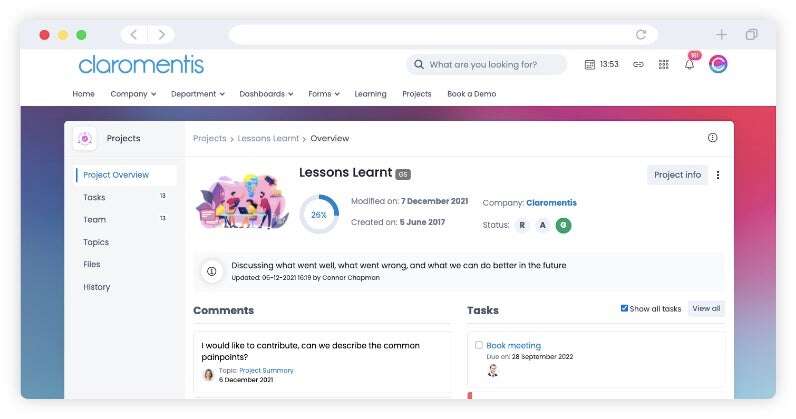Screen dimensions: 796x419
Task: Click the Projects app icon in sidebar
Action: [x=85, y=139]
